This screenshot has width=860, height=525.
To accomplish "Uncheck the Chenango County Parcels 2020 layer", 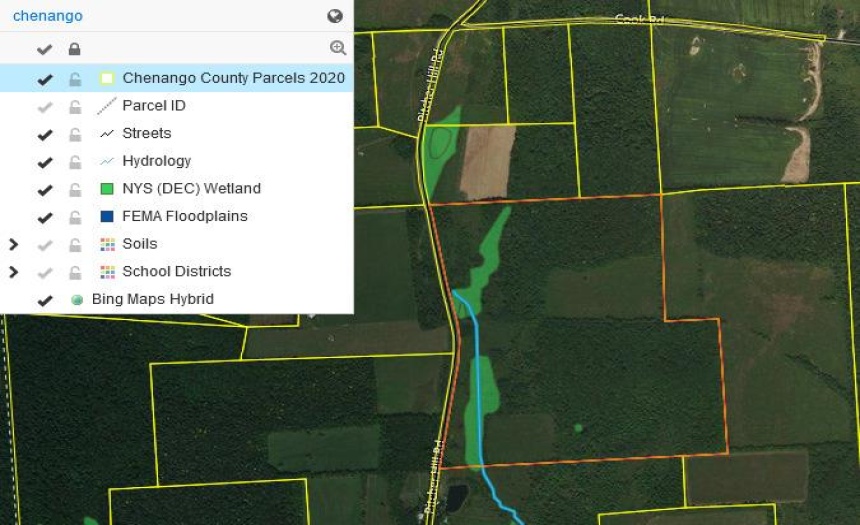I will (44, 78).
